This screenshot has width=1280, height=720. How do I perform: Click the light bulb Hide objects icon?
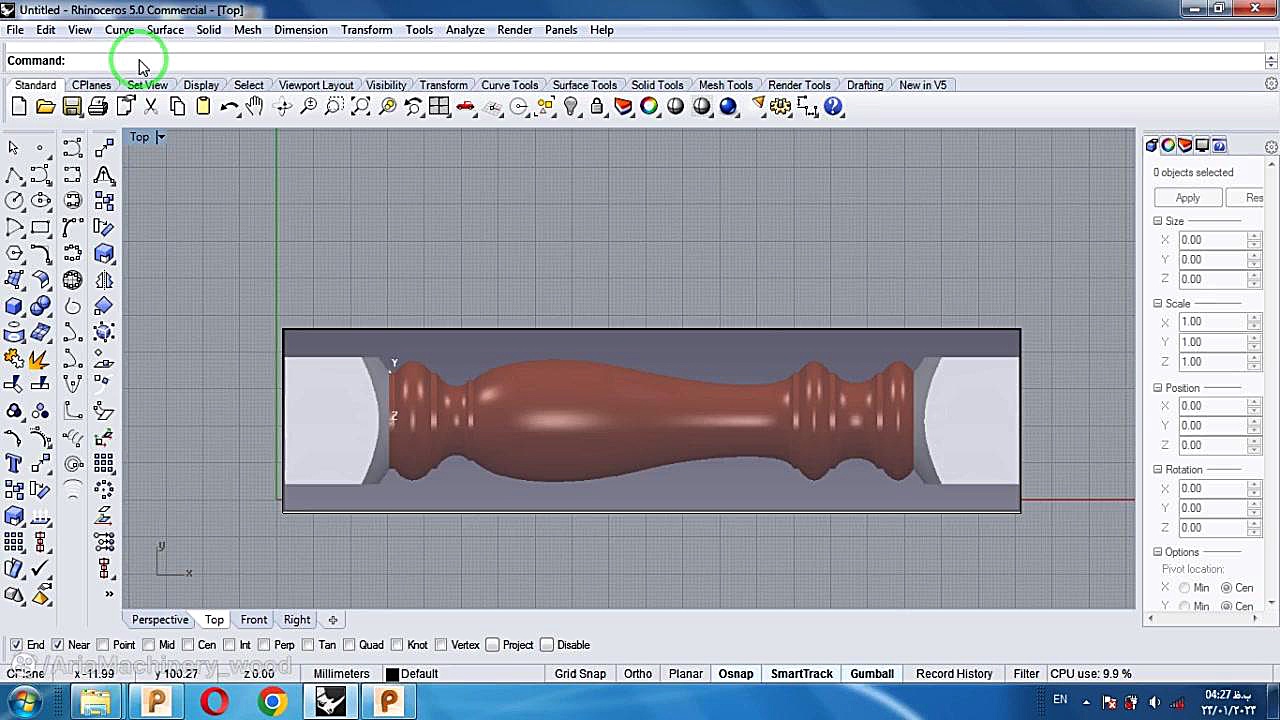coord(571,107)
